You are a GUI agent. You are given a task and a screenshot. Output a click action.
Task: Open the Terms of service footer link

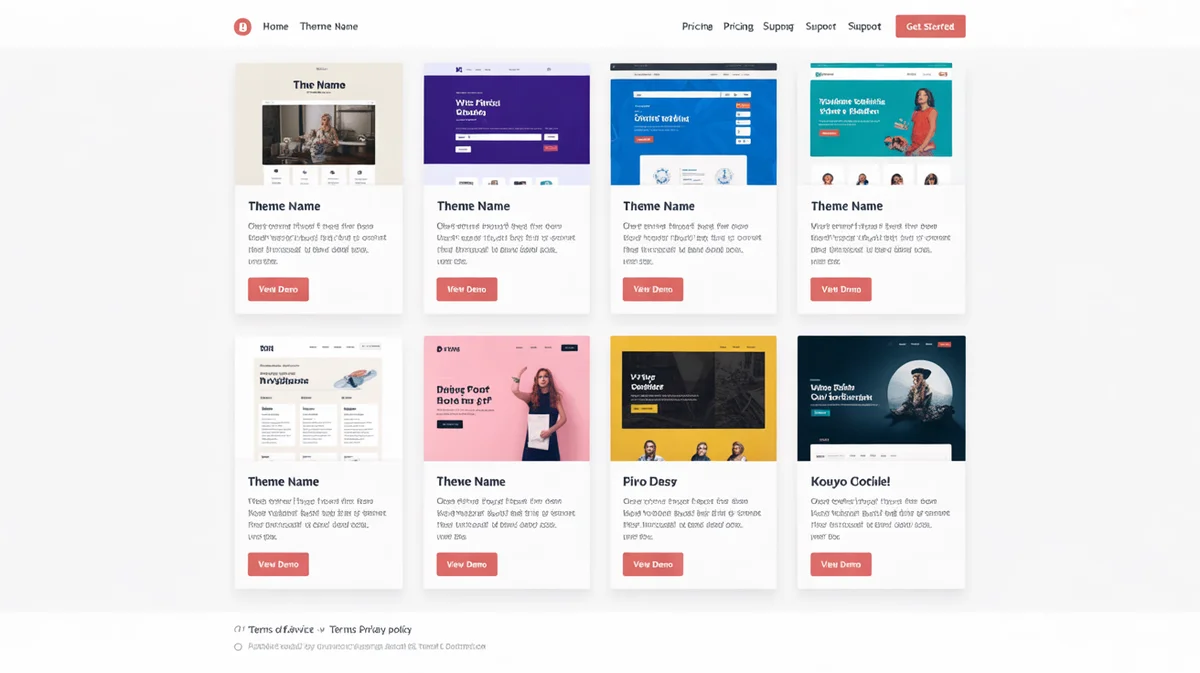(280, 630)
